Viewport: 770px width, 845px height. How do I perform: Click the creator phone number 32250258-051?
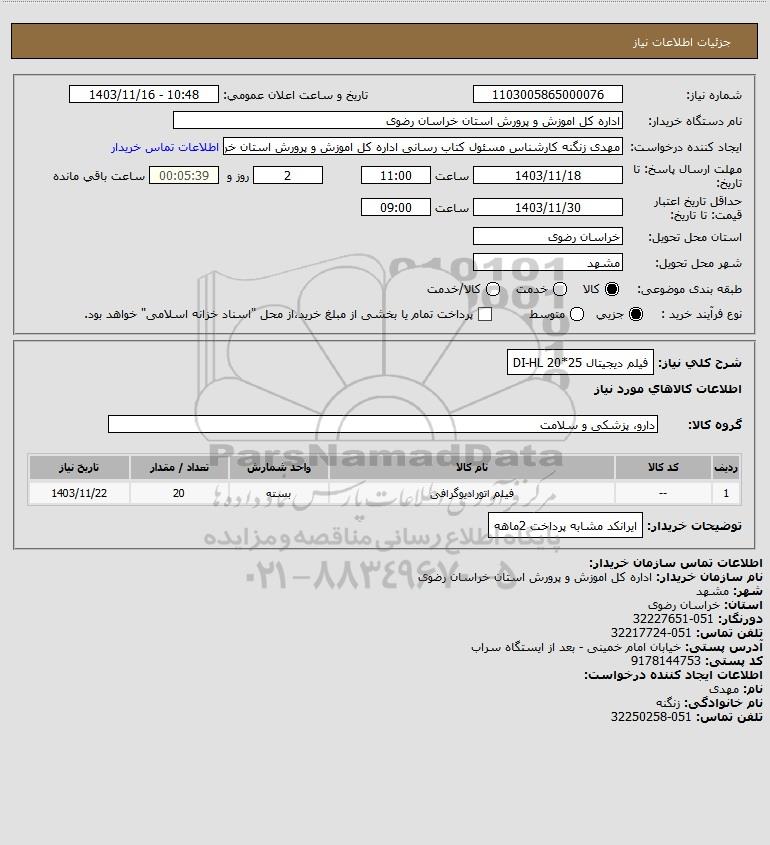(650, 717)
